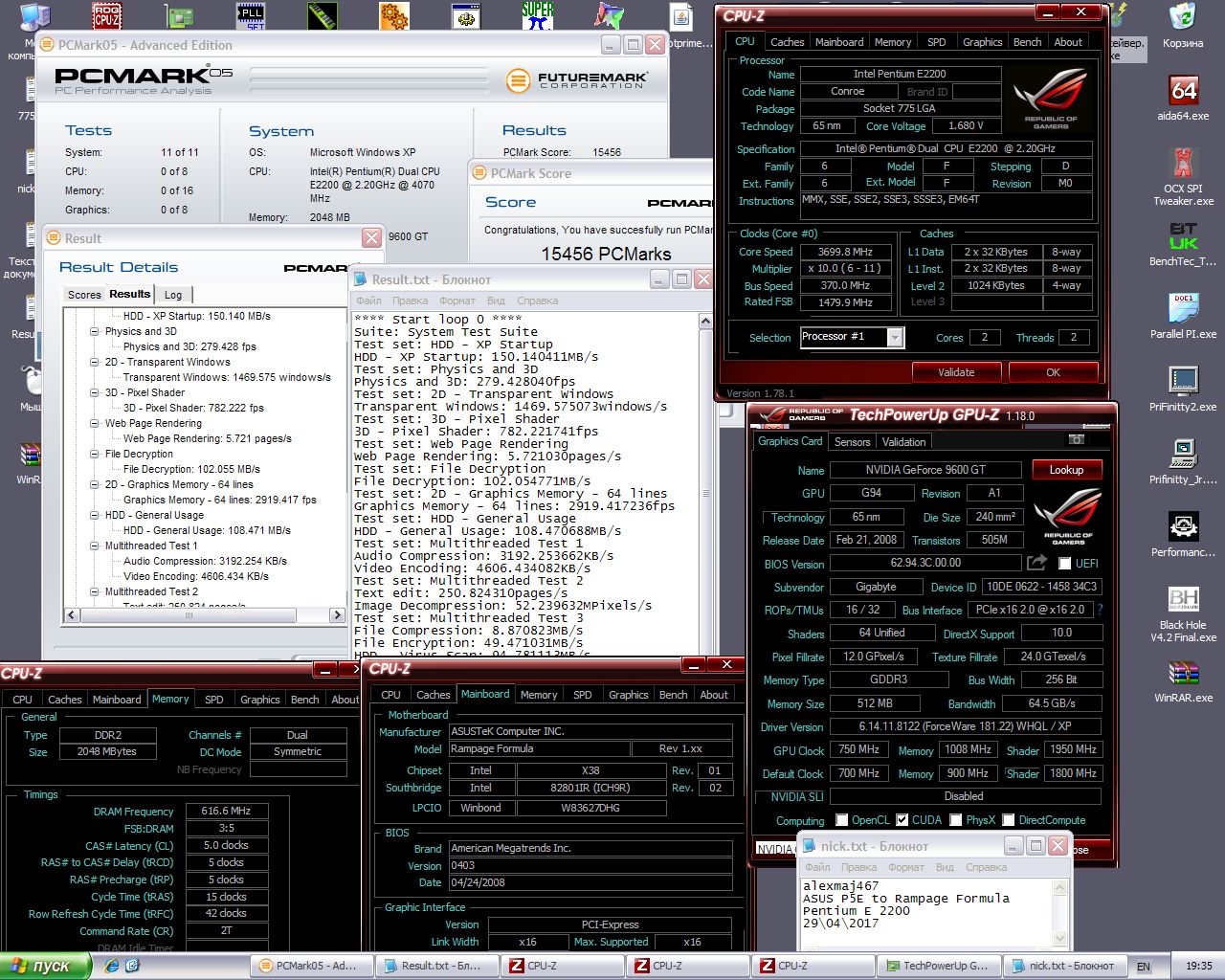Click the GPU Name field NVIDIA GeForce 9600 GT
This screenshot has width=1225, height=980.
pyautogui.click(x=925, y=470)
